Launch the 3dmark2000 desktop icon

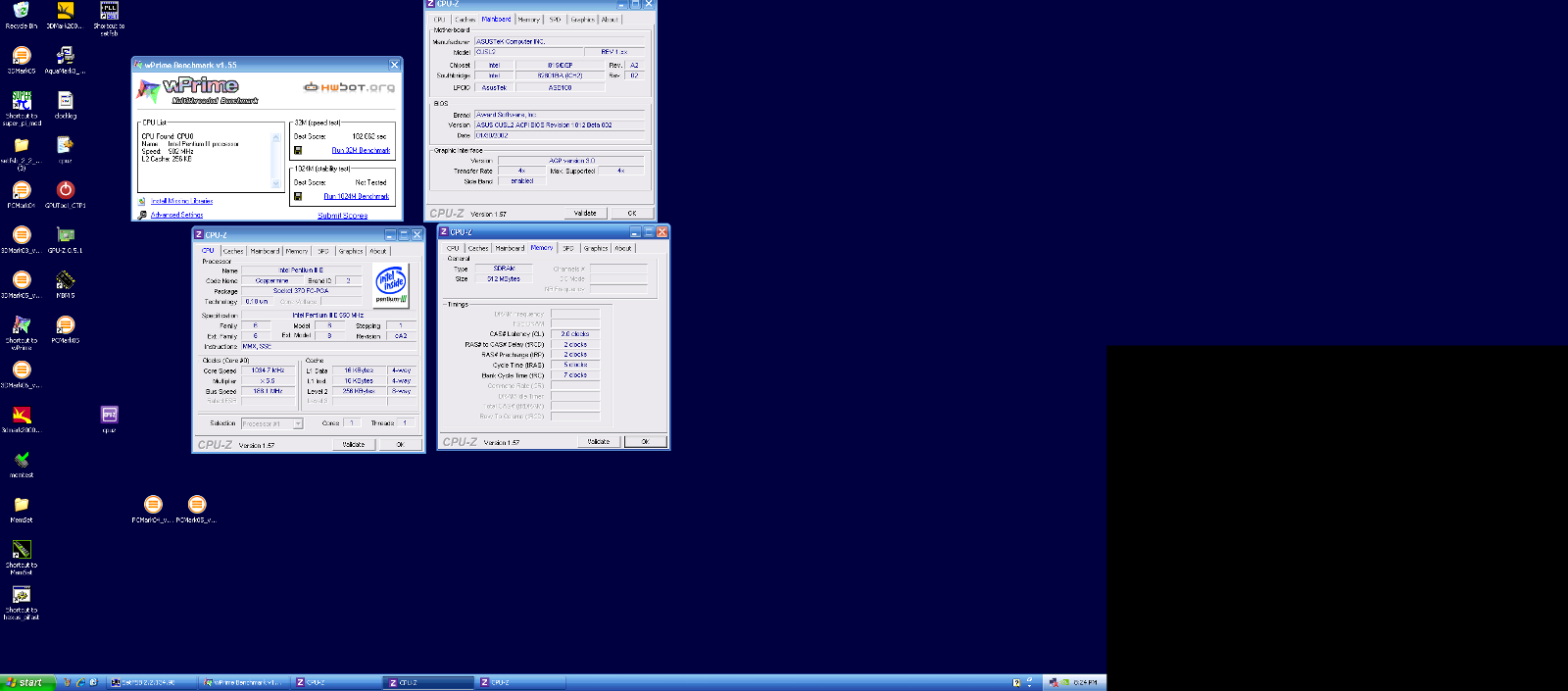[22, 419]
